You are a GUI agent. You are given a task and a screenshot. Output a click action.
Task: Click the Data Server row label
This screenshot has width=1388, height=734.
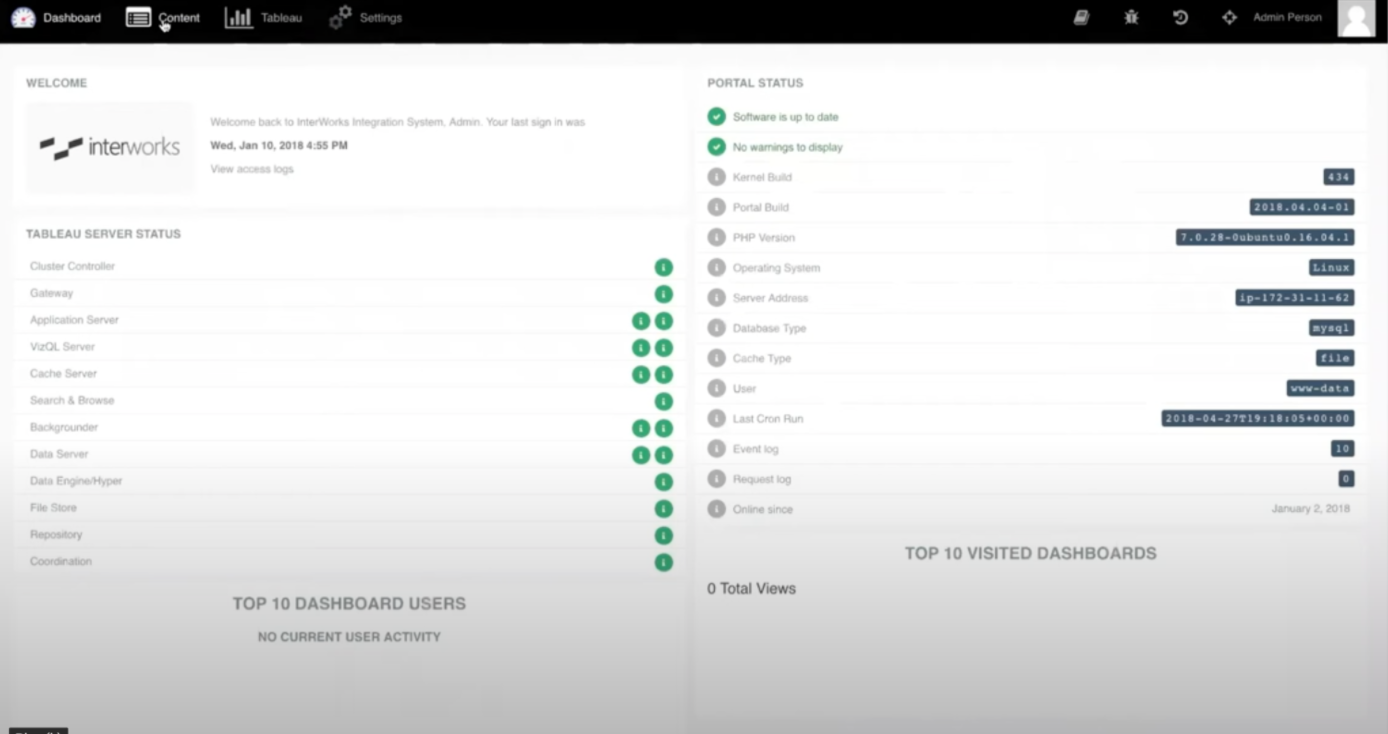pyautogui.click(x=59, y=454)
